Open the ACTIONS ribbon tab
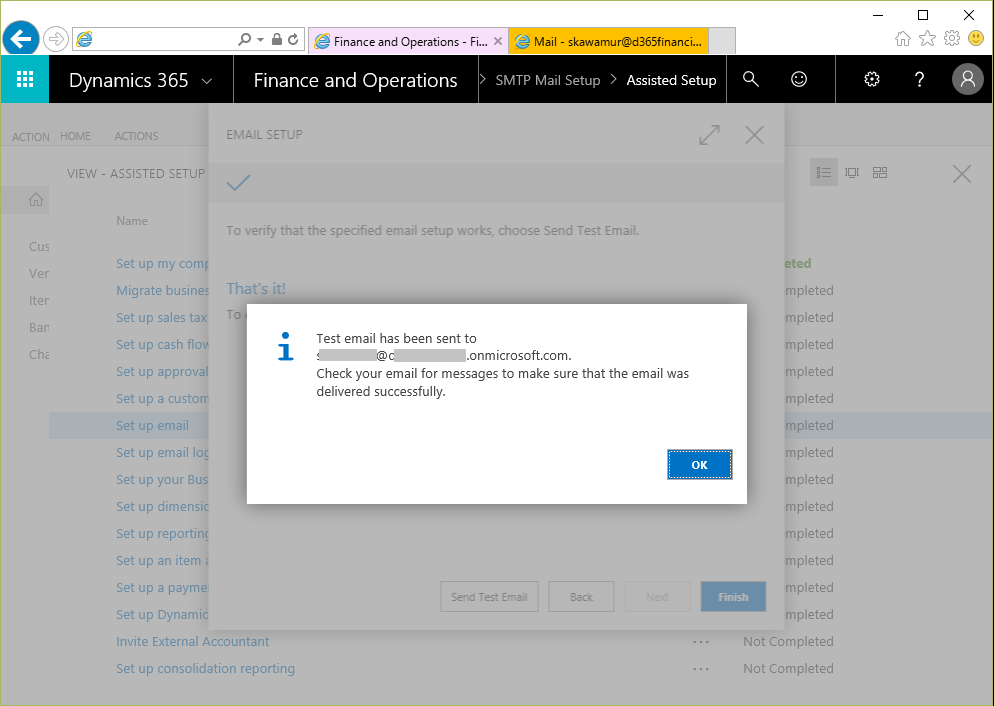Image resolution: width=994 pixels, height=706 pixels. click(136, 136)
